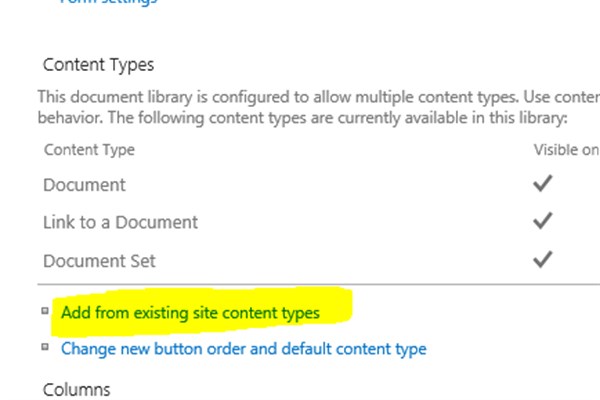Viewport: 600px width, 400px height.
Task: Open the Document content type
Action: pyautogui.click(x=85, y=185)
